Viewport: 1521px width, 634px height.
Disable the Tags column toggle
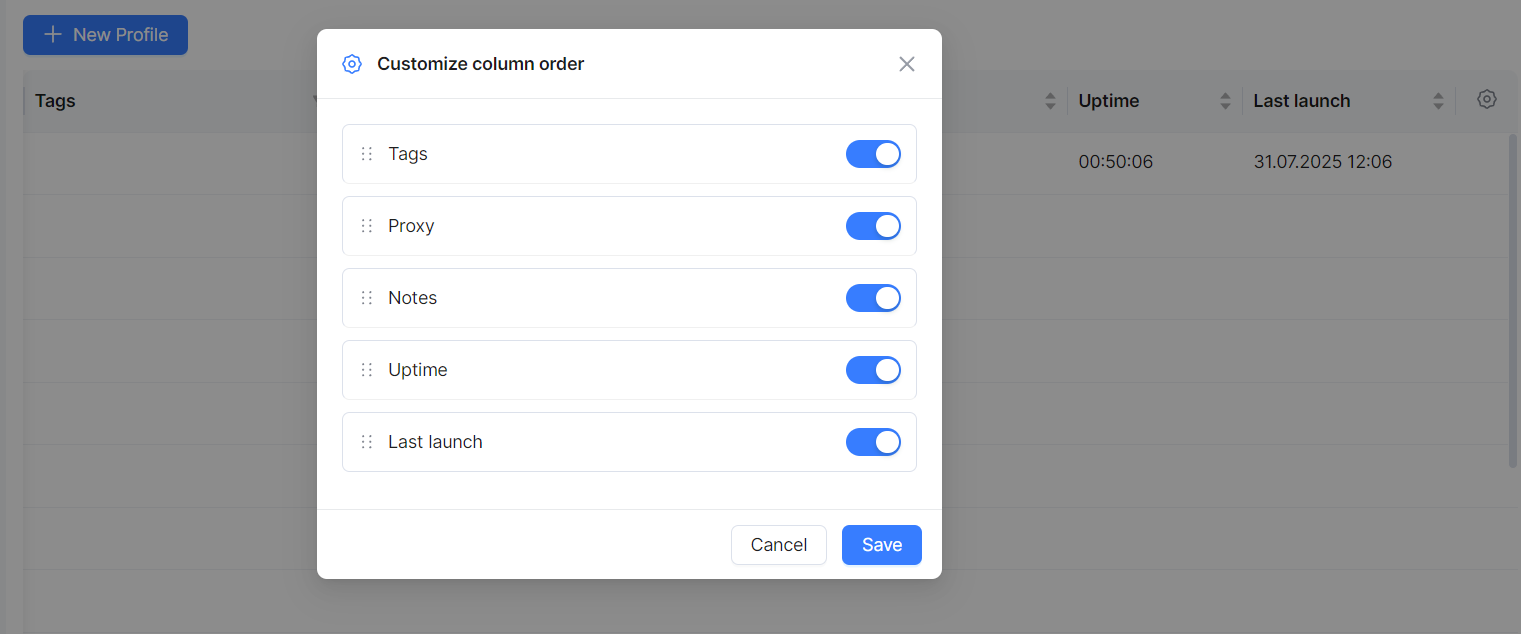tap(873, 154)
